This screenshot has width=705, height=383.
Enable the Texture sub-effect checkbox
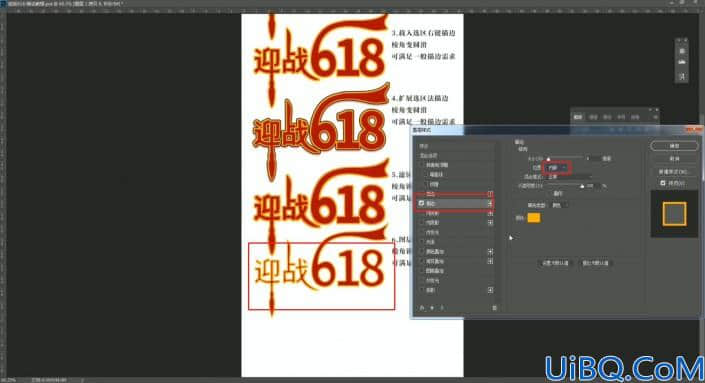click(x=427, y=184)
